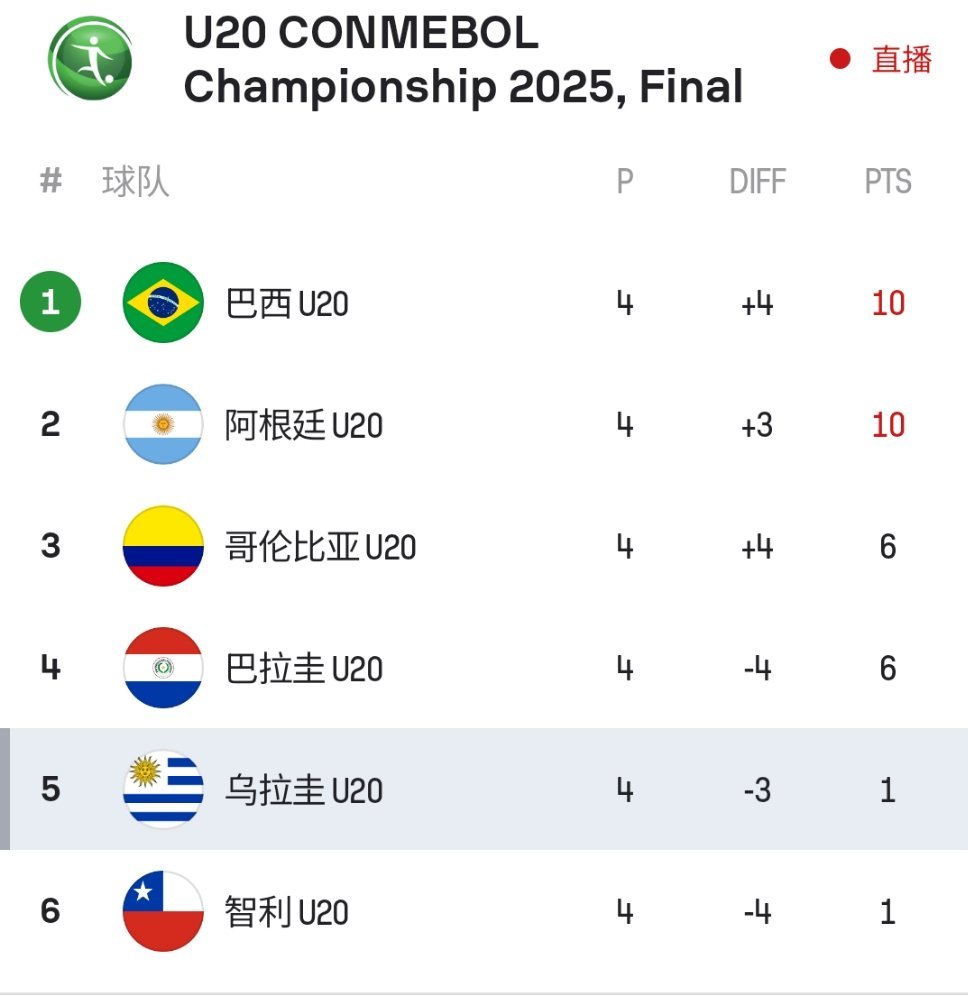Open the 阿根廷 U20 team name

(304, 425)
